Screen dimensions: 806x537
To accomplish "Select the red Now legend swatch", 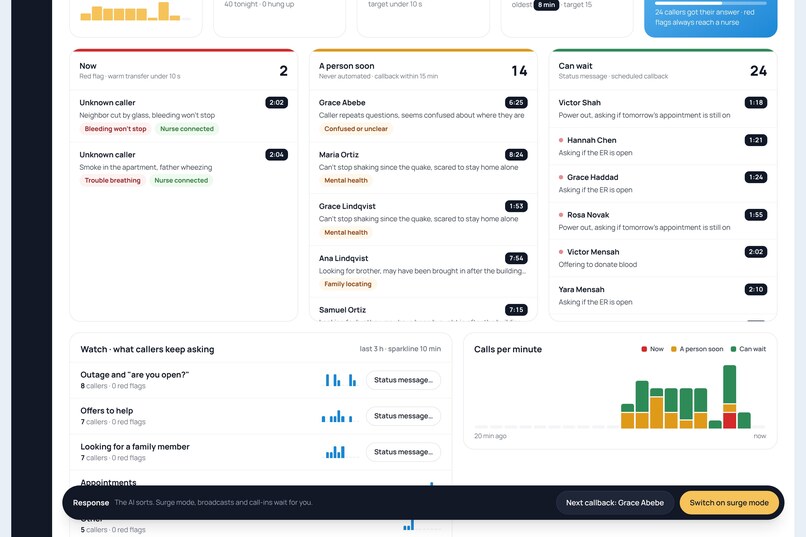I will [644, 349].
